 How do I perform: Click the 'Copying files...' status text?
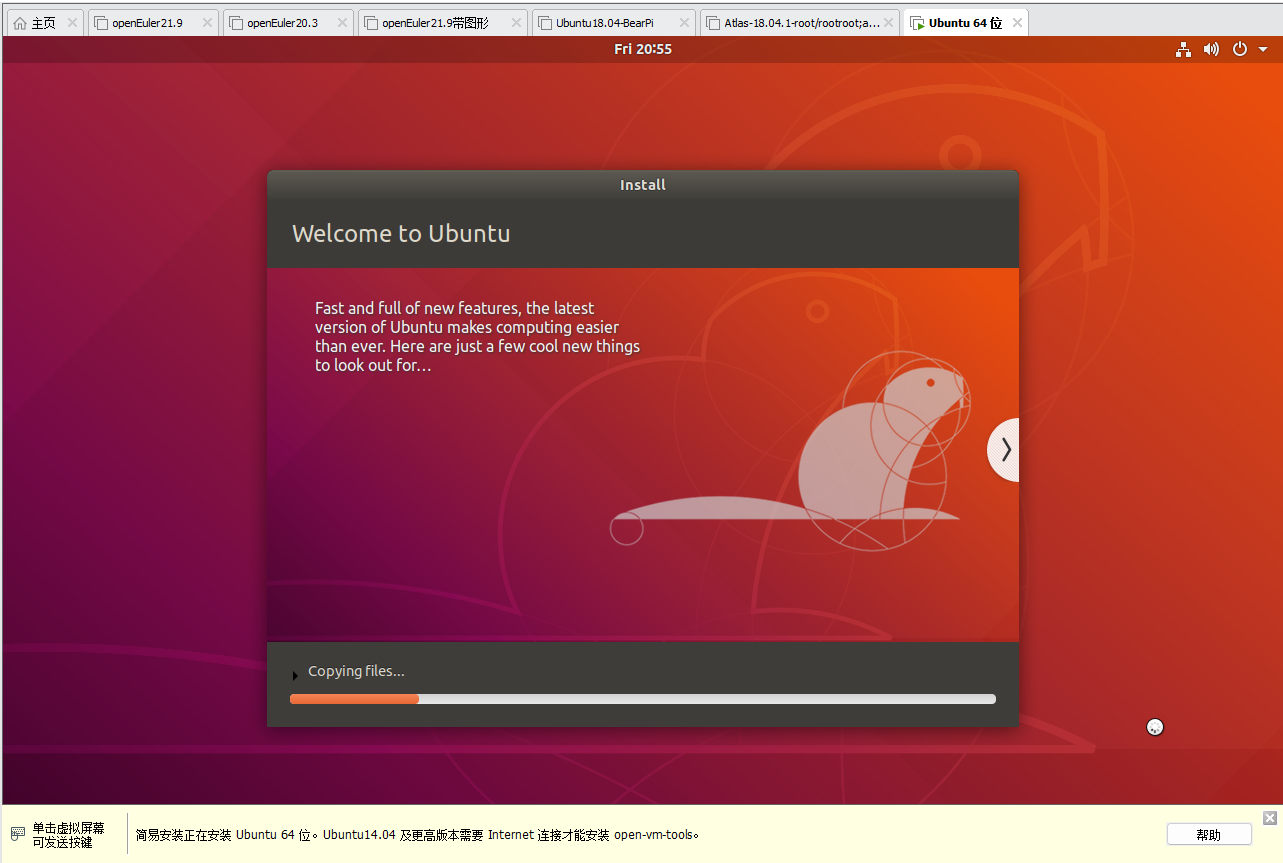[x=356, y=671]
